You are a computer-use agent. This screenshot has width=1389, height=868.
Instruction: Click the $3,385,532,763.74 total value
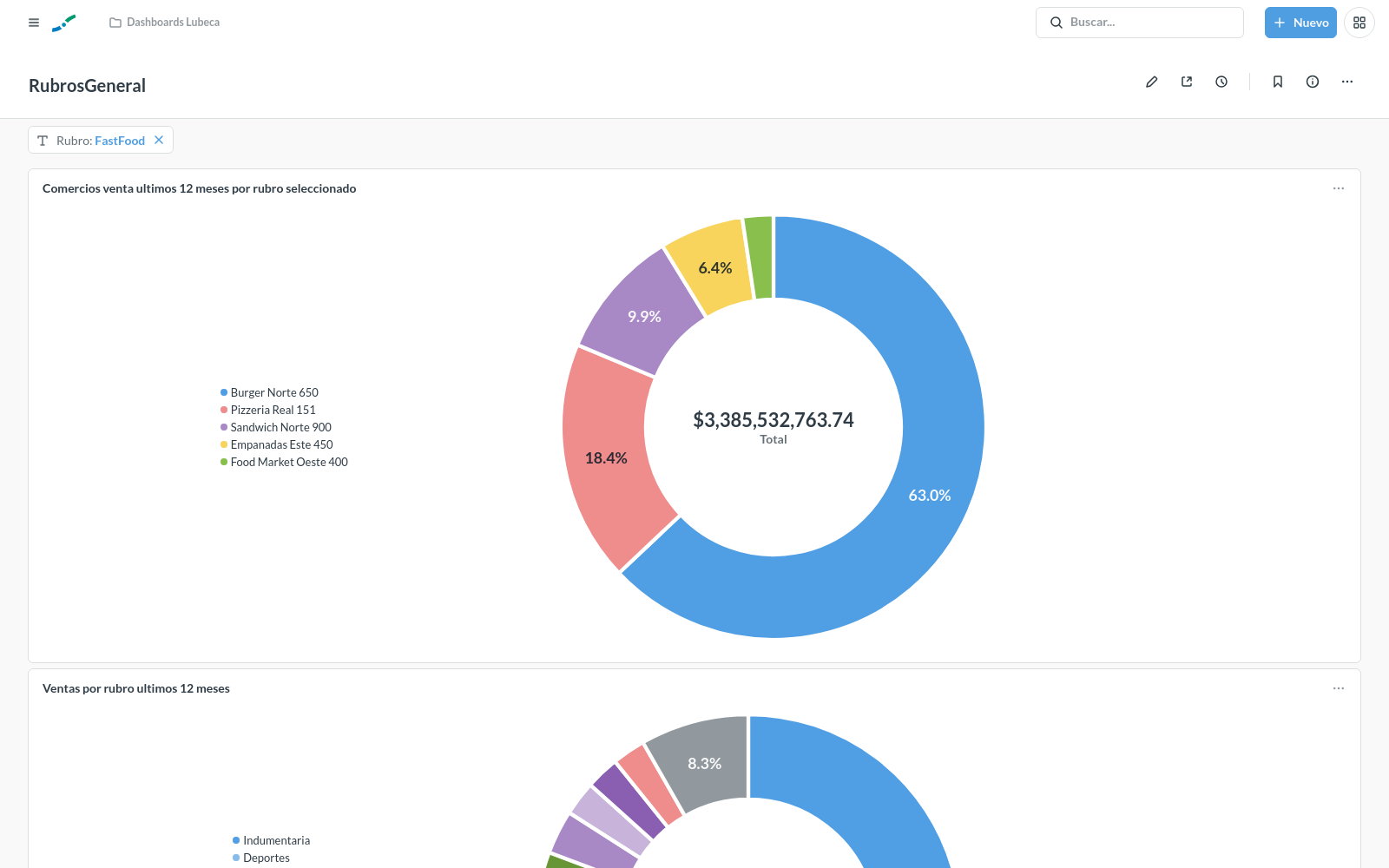(773, 420)
